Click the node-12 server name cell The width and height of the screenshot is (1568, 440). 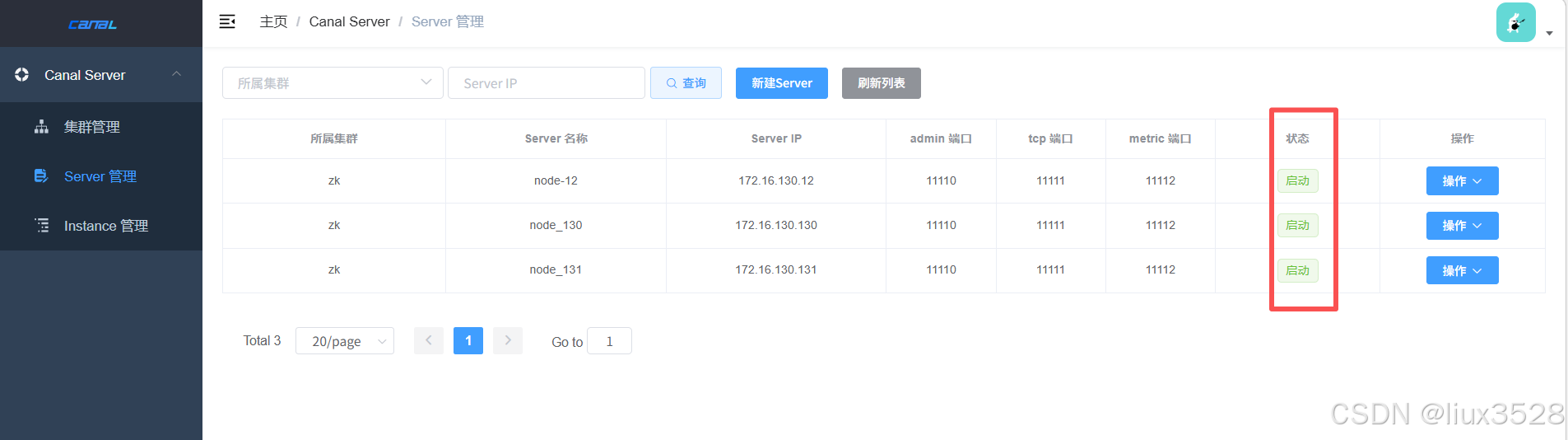tap(556, 180)
